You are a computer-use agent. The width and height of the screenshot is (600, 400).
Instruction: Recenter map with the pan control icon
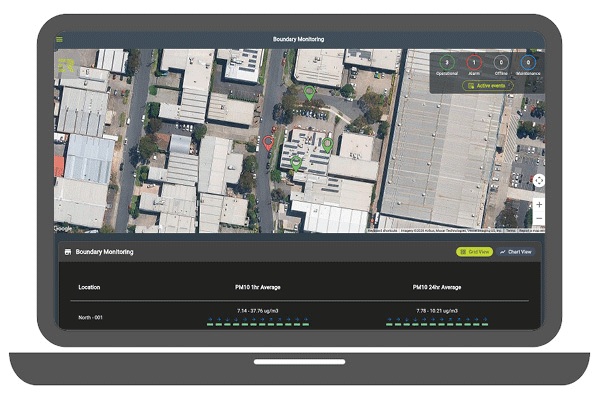538,180
